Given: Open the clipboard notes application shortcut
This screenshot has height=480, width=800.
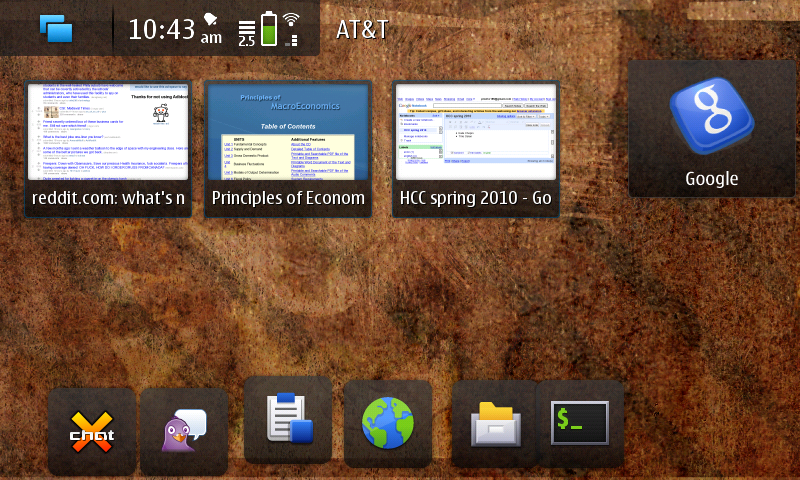Looking at the screenshot, I should 288,420.
